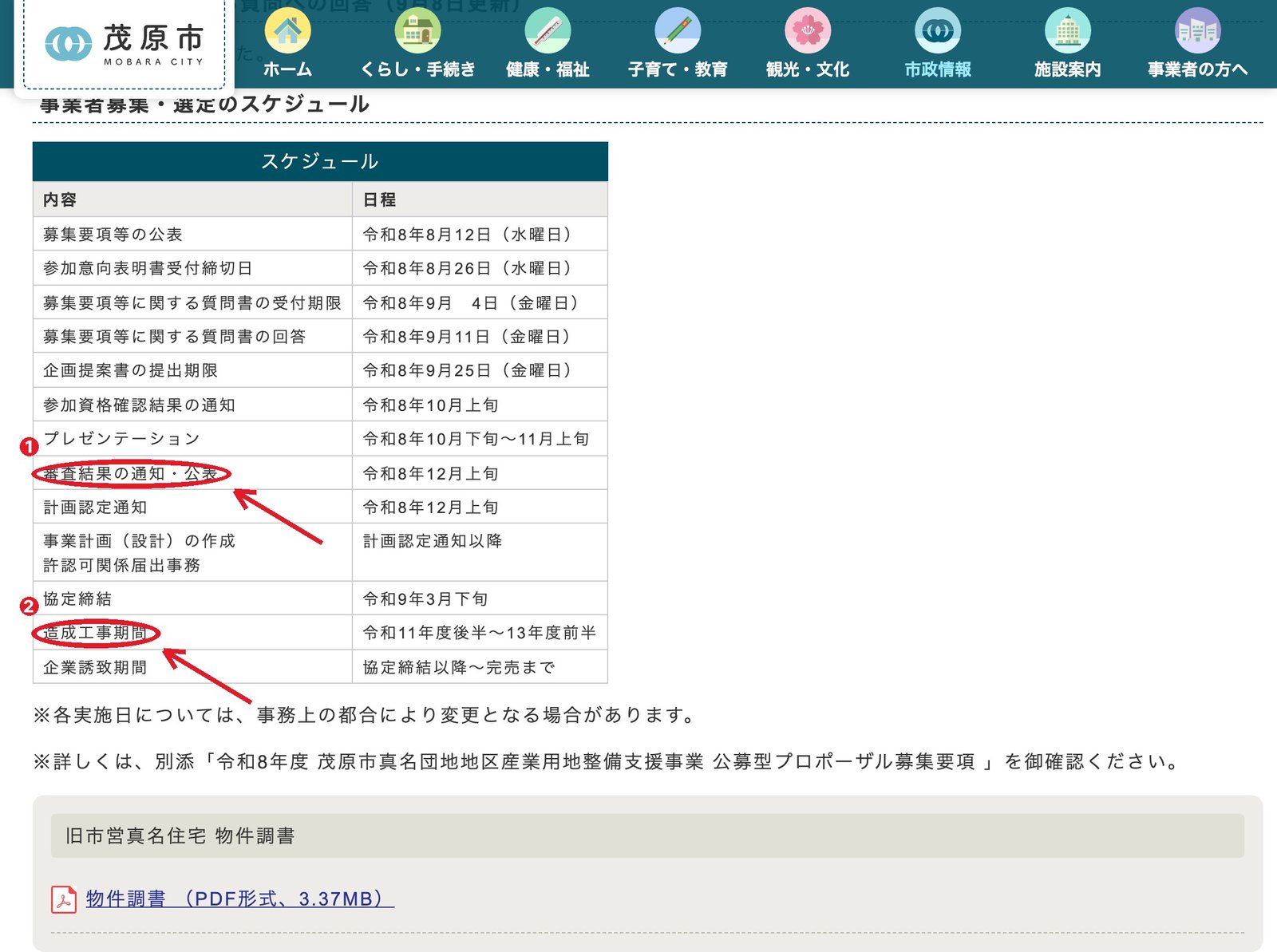Open 観光・文化 menu label
The width and height of the screenshot is (1277, 952).
[808, 69]
